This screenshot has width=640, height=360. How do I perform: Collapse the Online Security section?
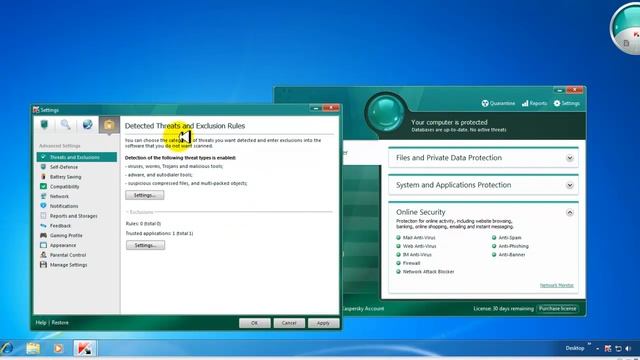570,213
